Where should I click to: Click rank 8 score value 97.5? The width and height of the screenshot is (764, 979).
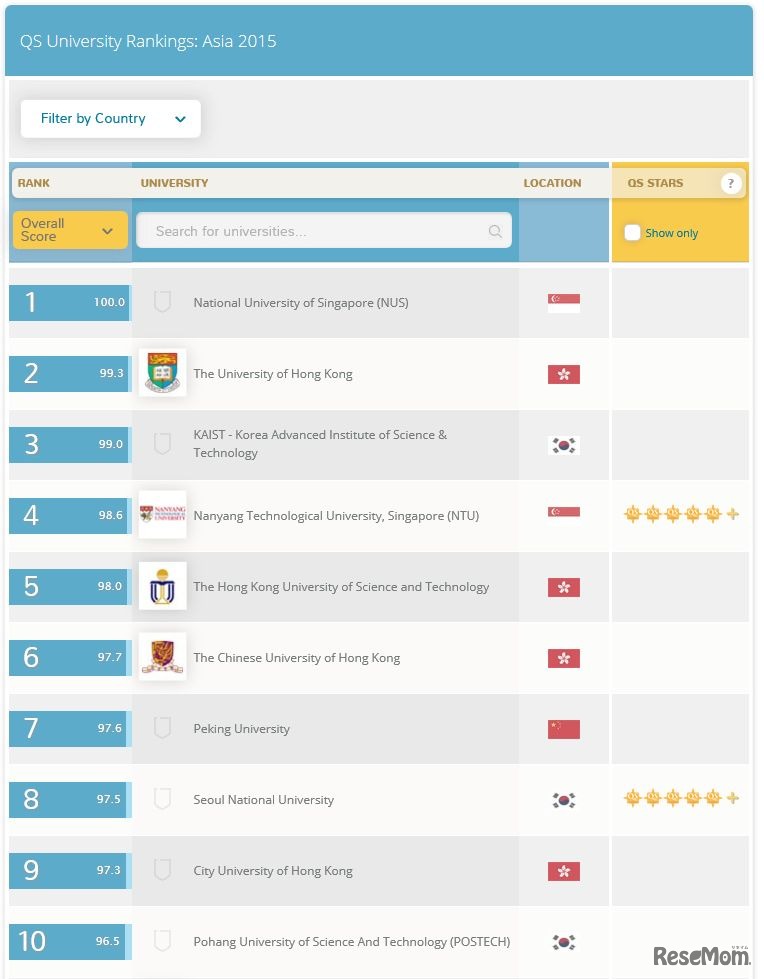tap(109, 799)
